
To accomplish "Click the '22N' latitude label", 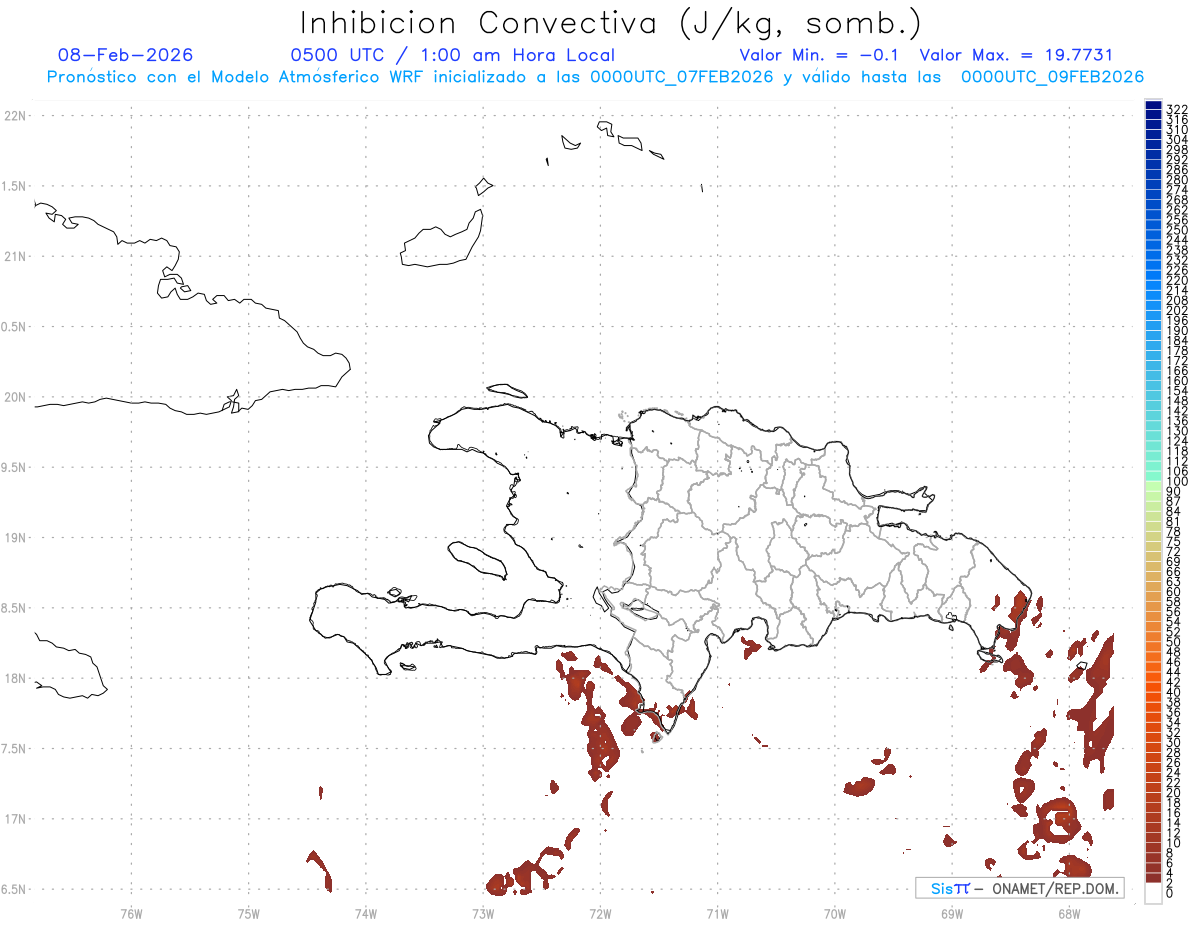I will point(14,116).
